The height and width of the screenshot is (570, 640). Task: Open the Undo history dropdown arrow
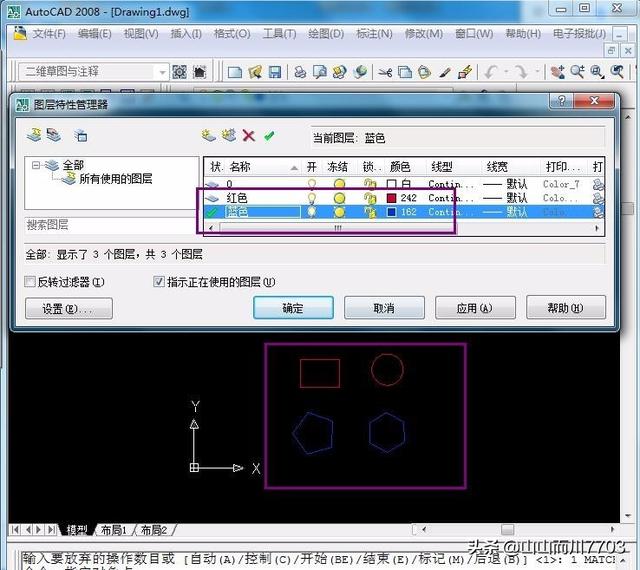click(x=506, y=72)
